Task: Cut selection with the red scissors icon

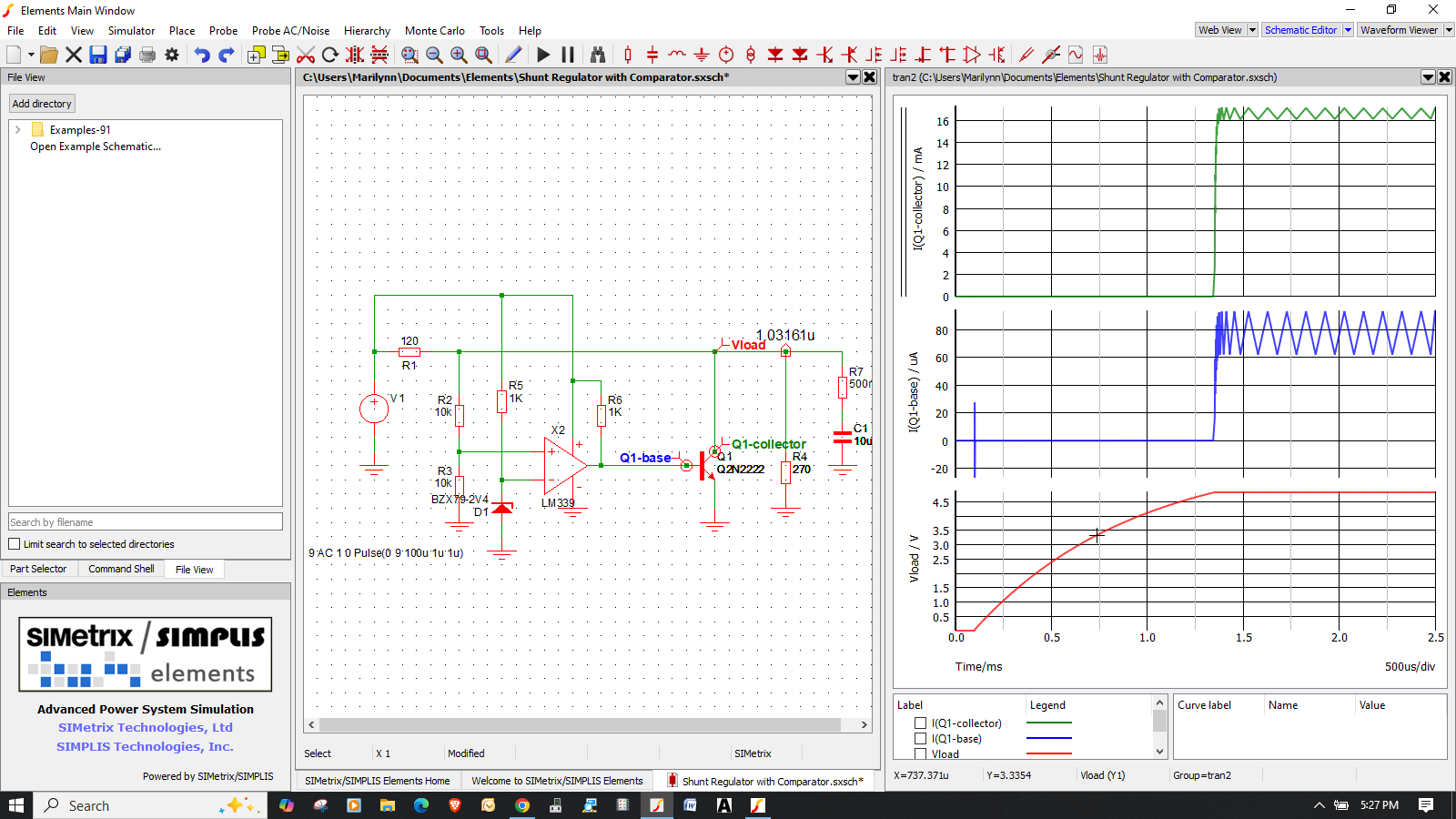Action: tap(306, 55)
